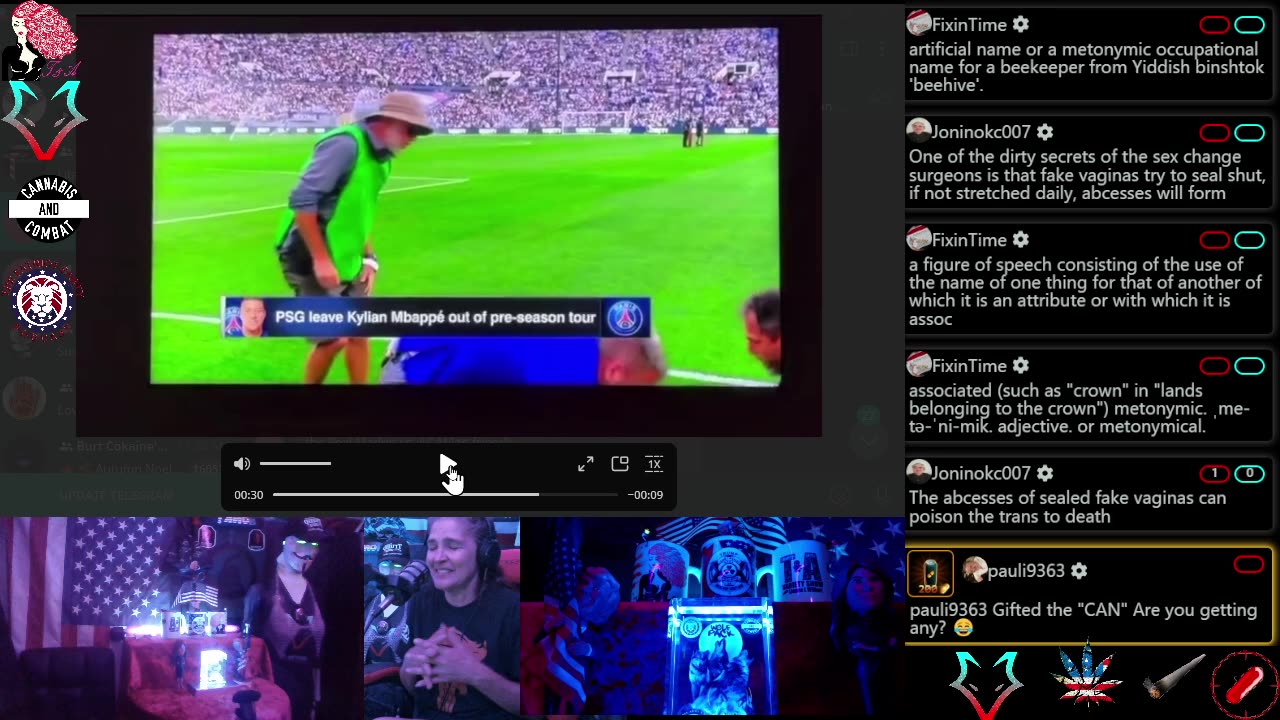Open gear on FixinTime's figure of speech message
Screen dimensions: 1280x720
[x=1020, y=240]
